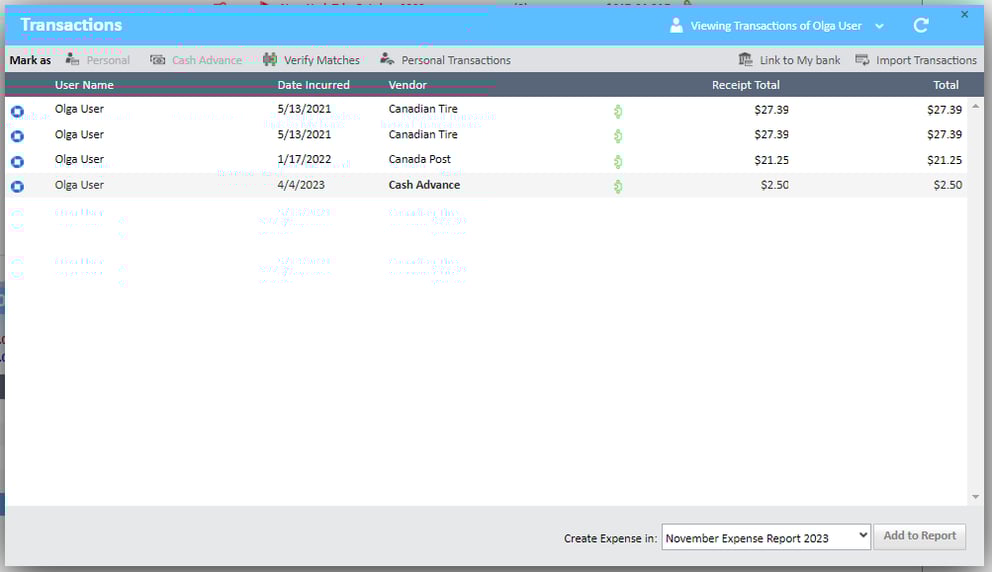This screenshot has height=572, width=992.
Task: Click the Import Transactions card icon
Action: click(x=862, y=59)
